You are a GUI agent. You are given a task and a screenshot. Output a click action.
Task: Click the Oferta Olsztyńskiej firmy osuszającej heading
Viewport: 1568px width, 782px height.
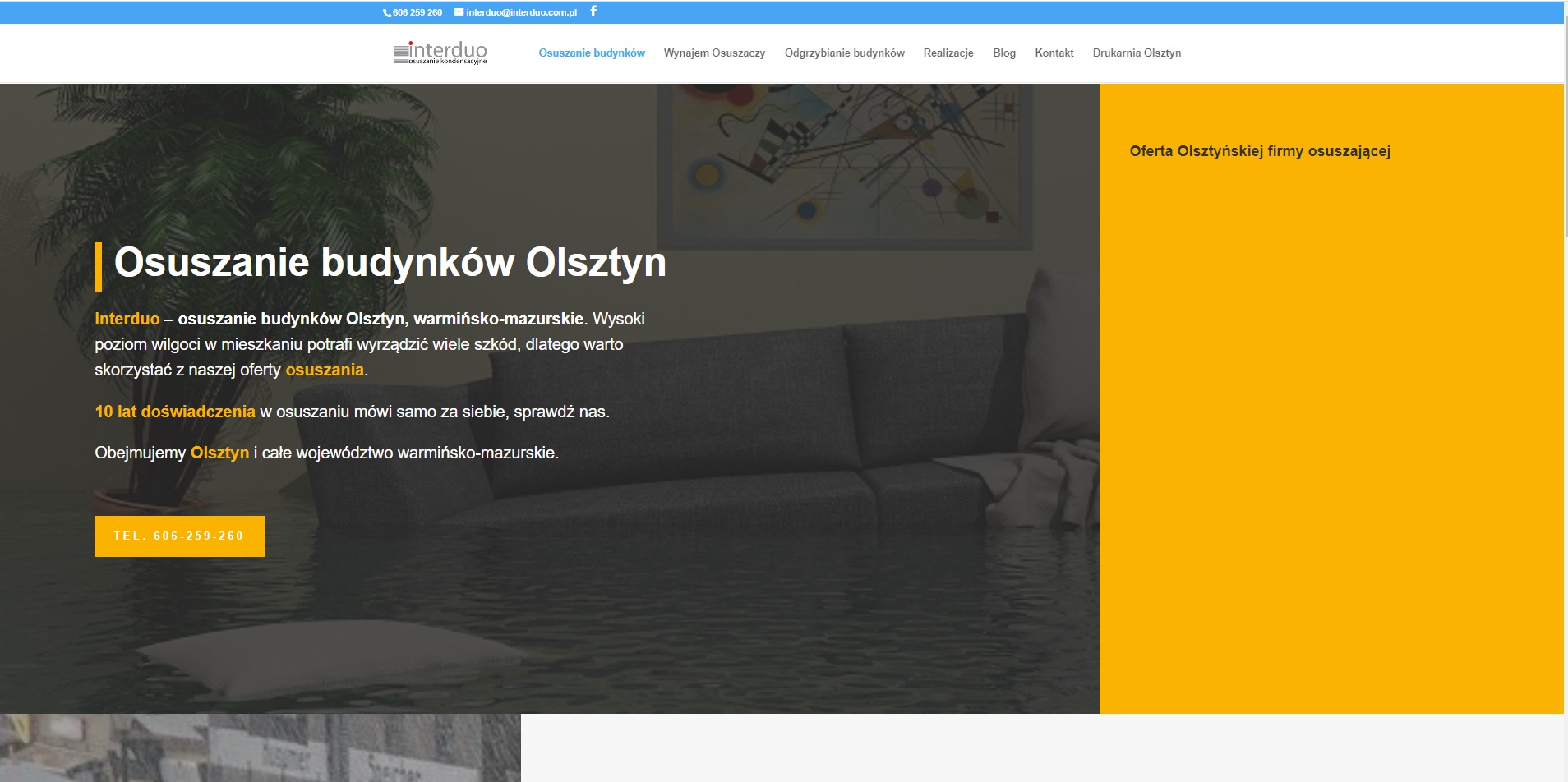click(1260, 151)
